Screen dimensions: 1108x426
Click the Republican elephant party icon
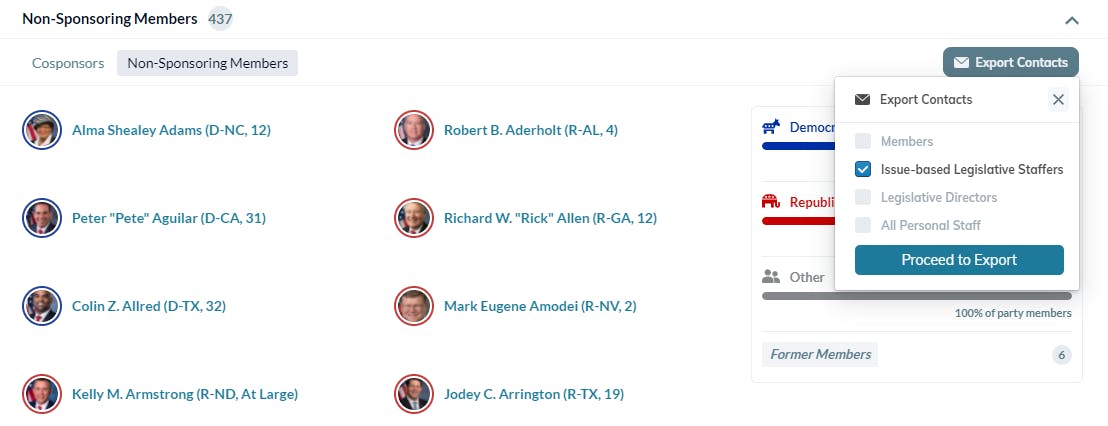(771, 202)
